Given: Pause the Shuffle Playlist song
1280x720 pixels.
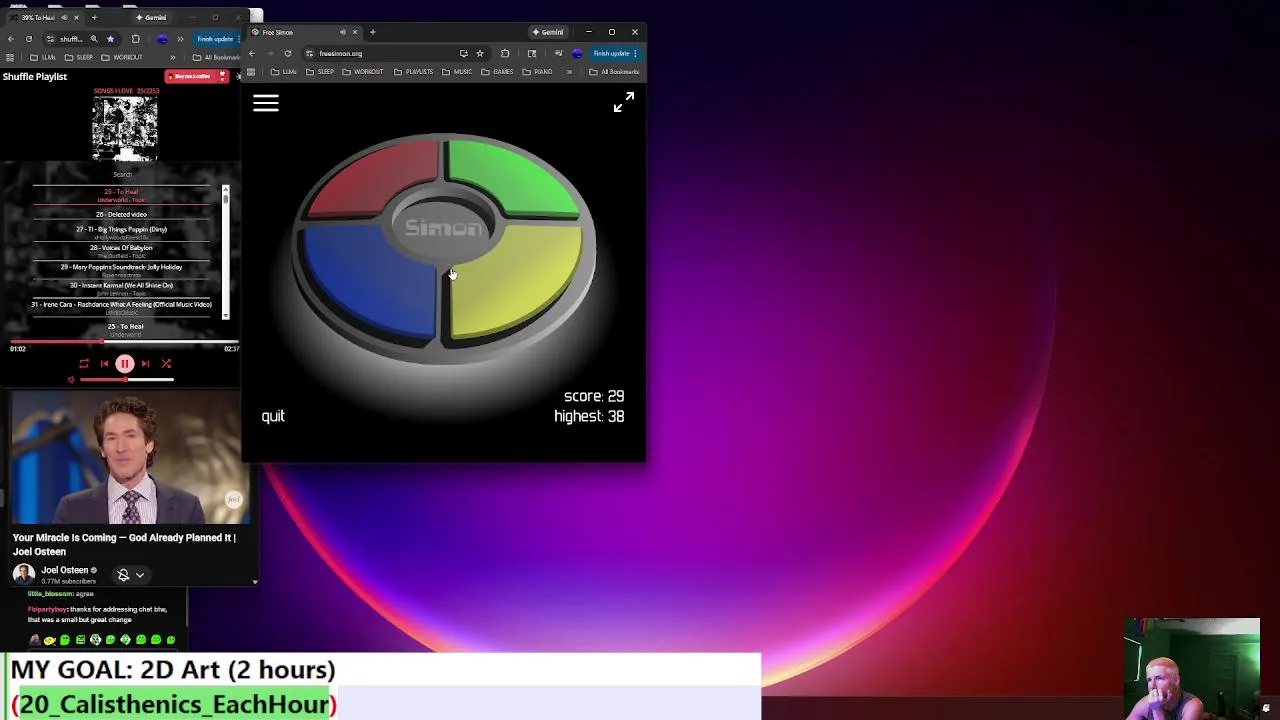Looking at the screenshot, I should (125, 364).
